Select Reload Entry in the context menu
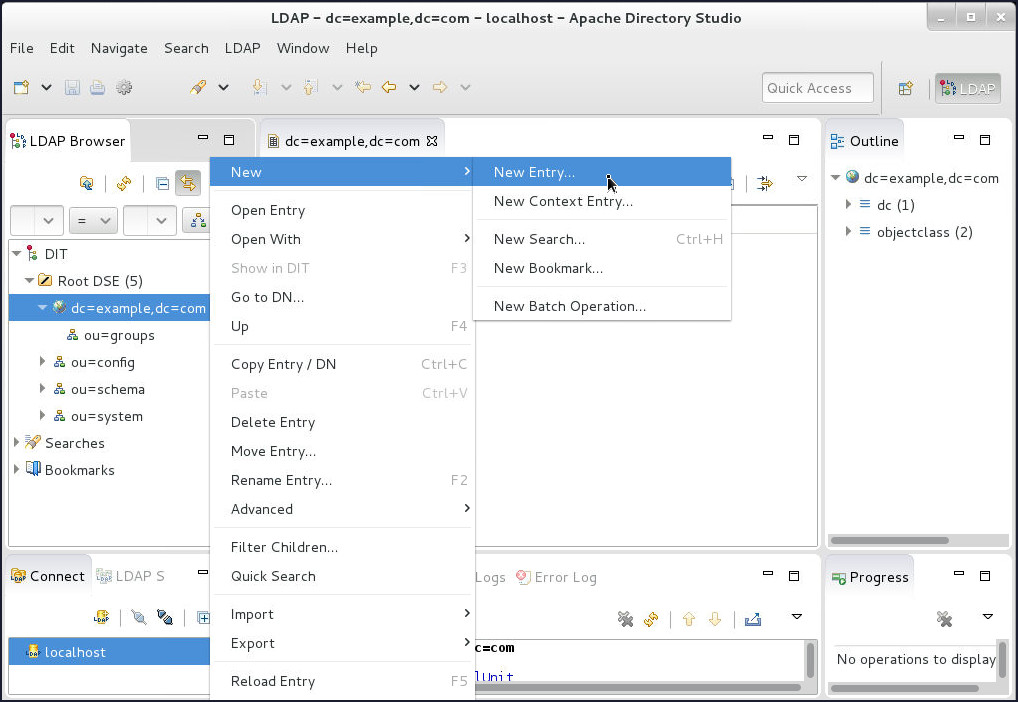 (342, 681)
